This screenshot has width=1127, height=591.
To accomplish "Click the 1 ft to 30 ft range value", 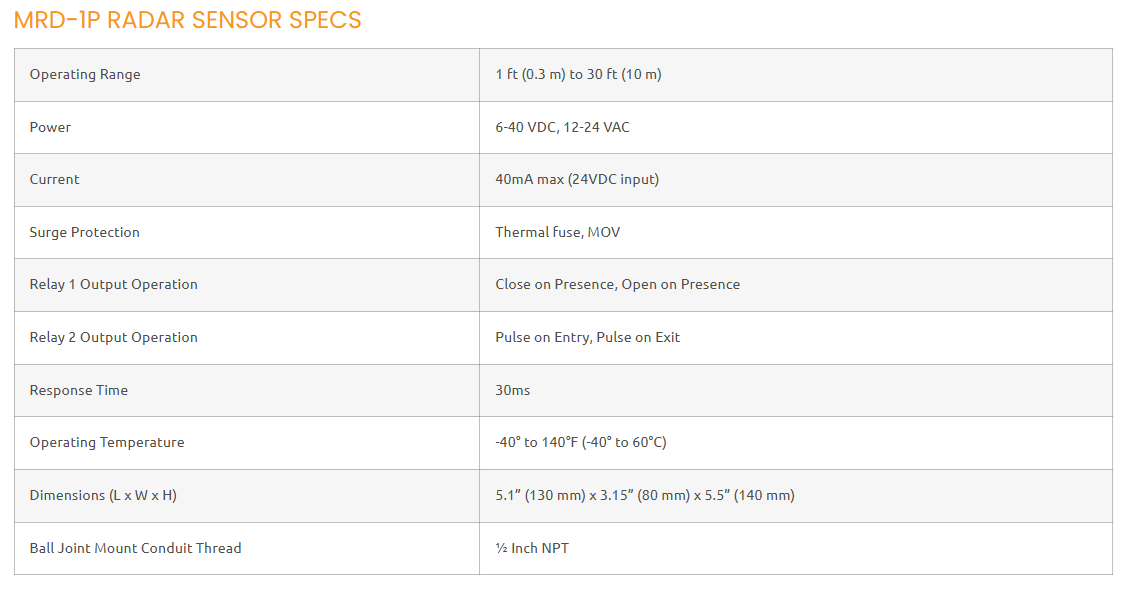I will tap(578, 75).
